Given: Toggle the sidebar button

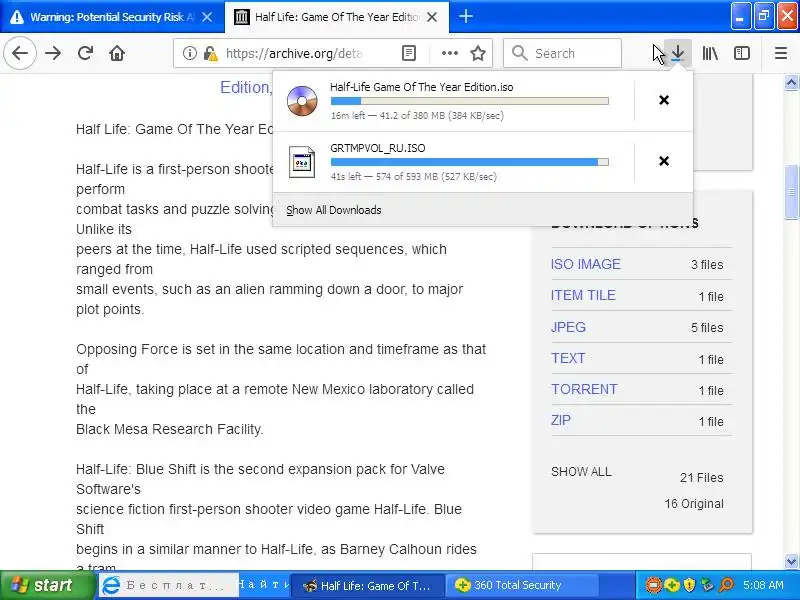Looking at the screenshot, I should tap(741, 53).
